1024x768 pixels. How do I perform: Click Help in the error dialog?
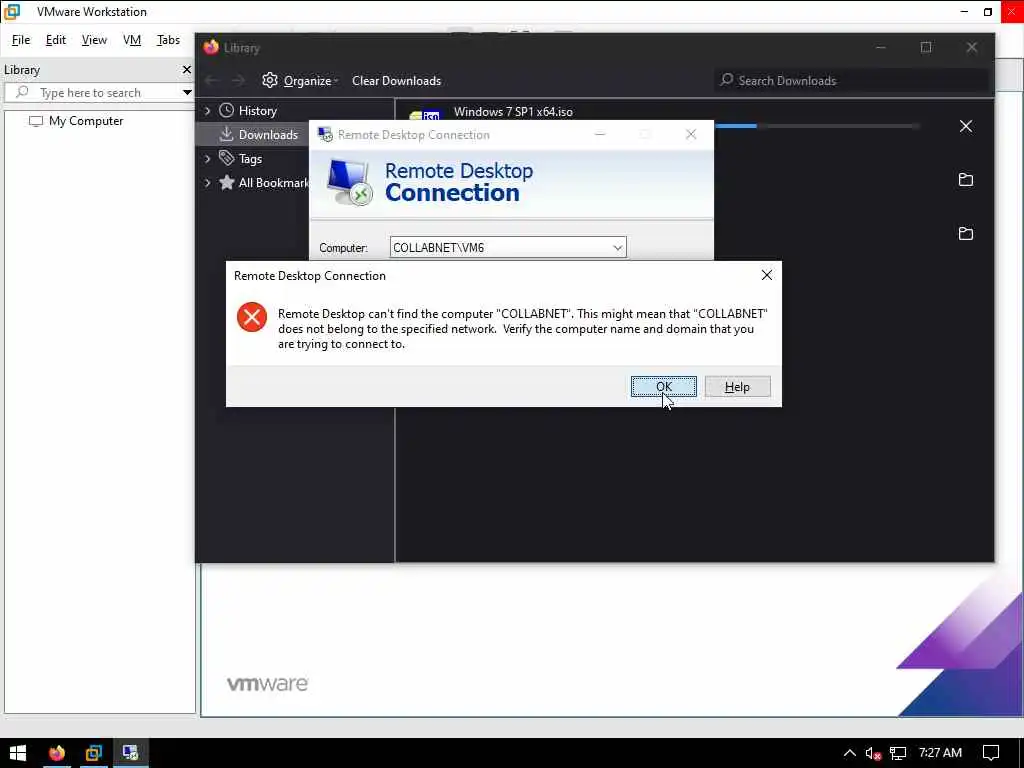pos(737,387)
